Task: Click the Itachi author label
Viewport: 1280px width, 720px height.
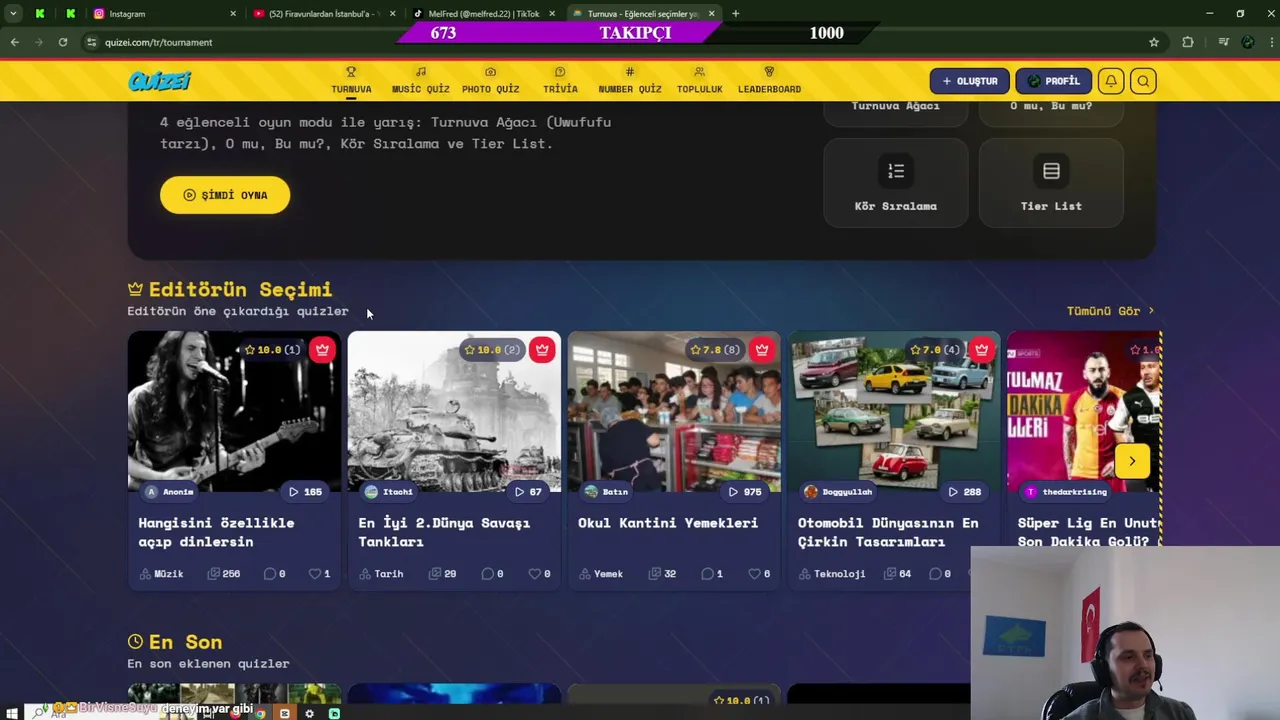Action: 389,492
